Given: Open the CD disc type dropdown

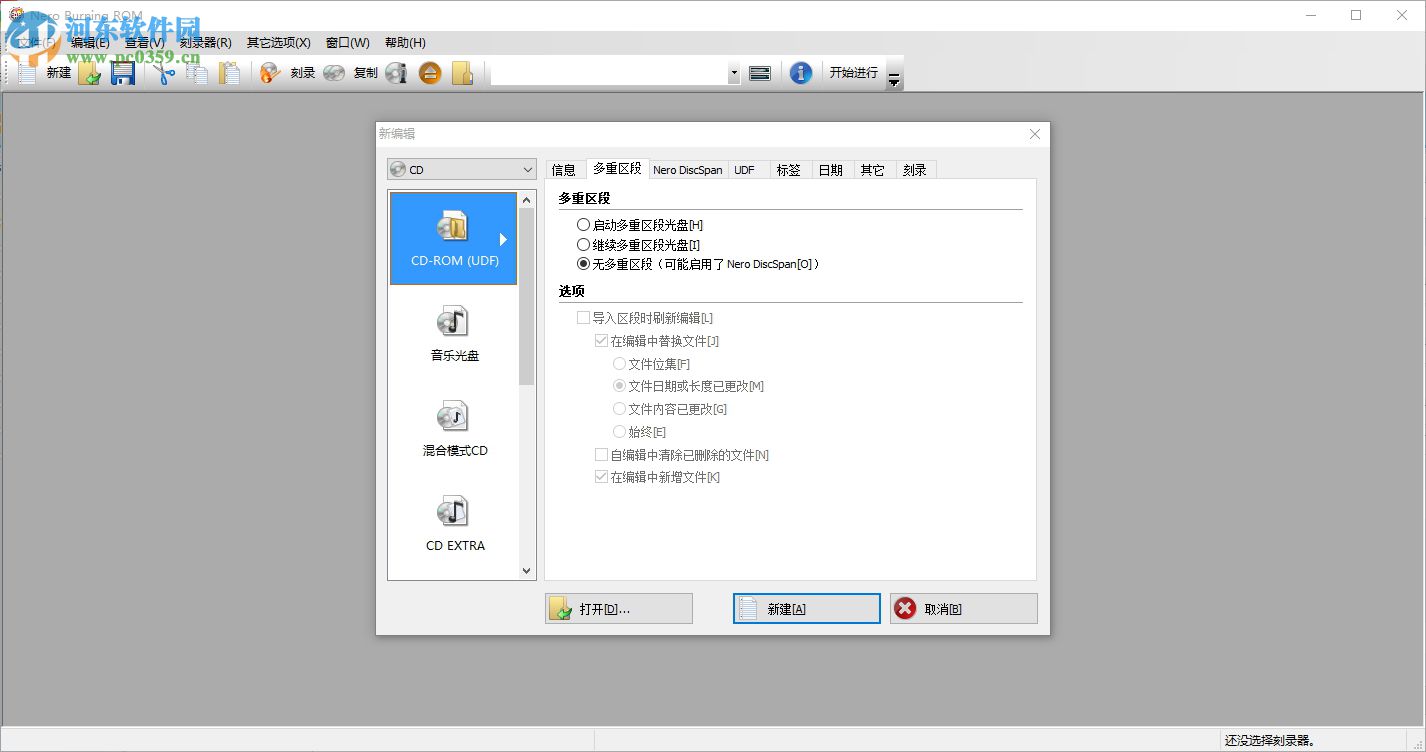Looking at the screenshot, I should click(462, 170).
